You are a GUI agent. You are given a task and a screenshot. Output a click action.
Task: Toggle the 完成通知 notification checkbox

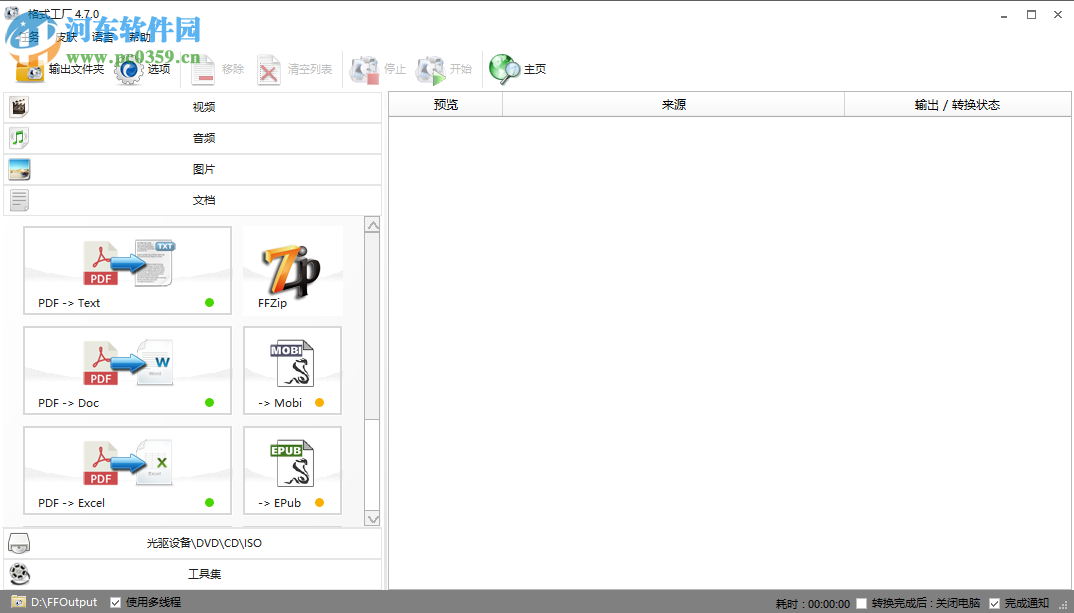(x=995, y=603)
